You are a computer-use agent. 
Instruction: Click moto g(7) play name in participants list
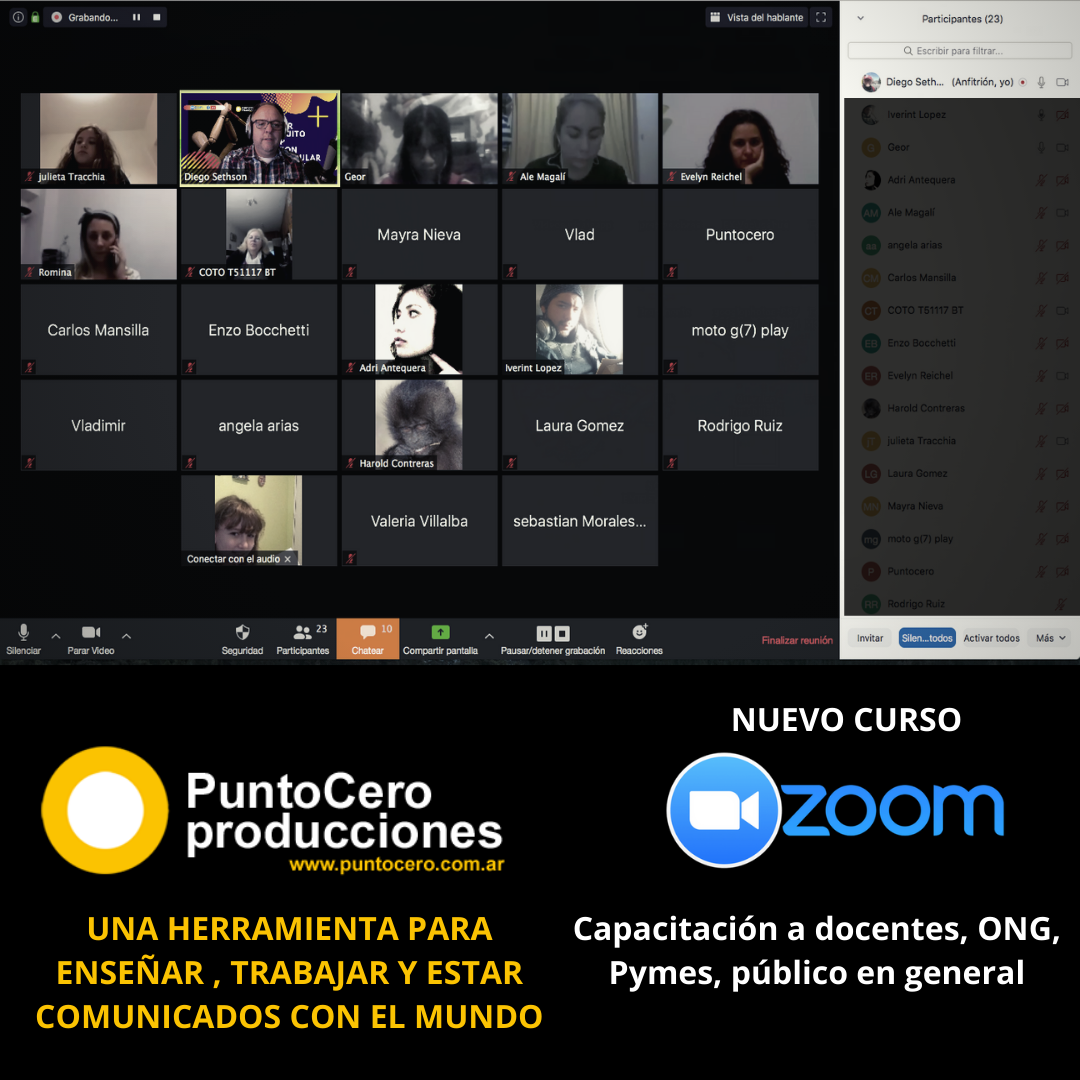pos(920,539)
